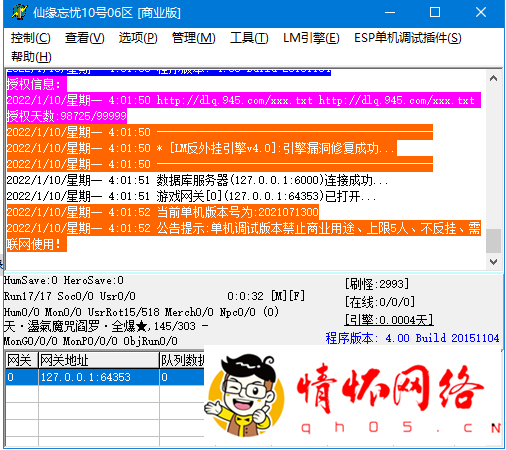Open the 查看(V) menu
Viewport: 506px width, 450px height.
[85, 38]
